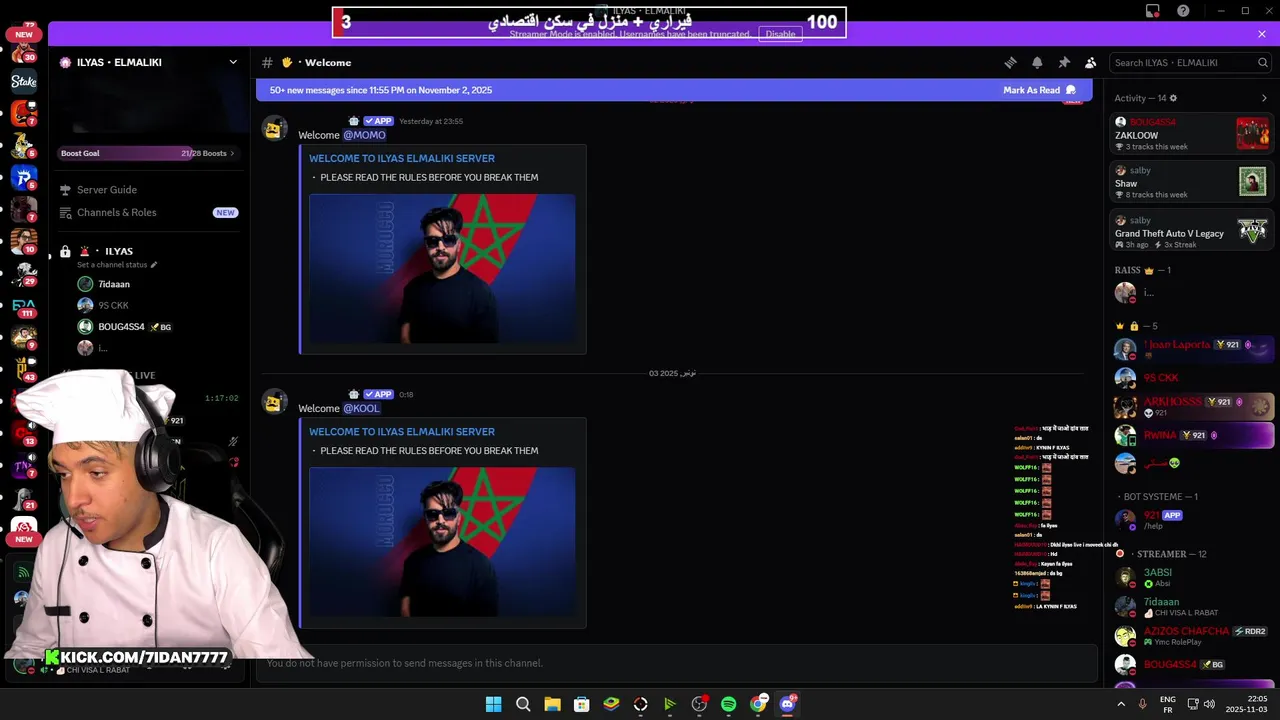
Task: Select user 7idaaan in voice channel
Action: pos(114,284)
